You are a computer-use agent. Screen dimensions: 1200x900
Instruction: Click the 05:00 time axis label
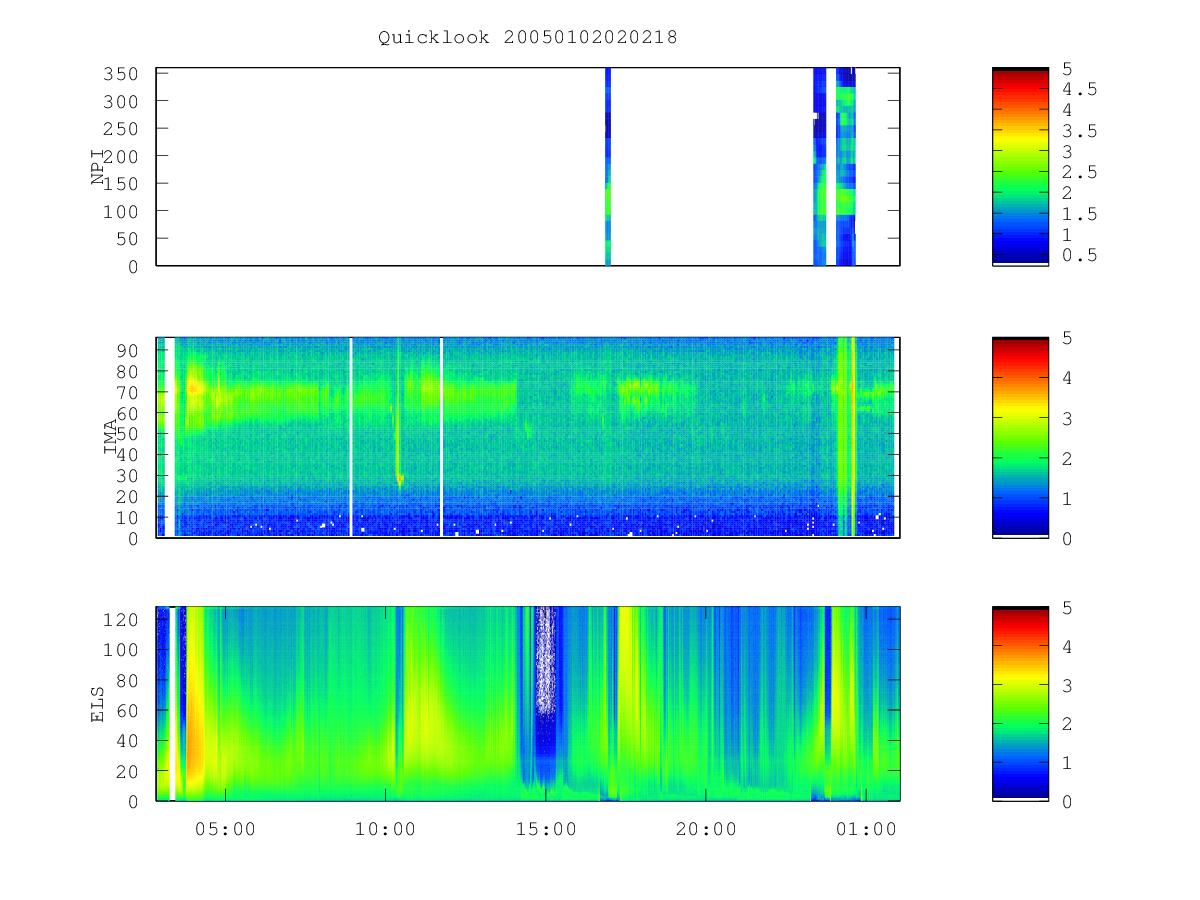tap(226, 829)
